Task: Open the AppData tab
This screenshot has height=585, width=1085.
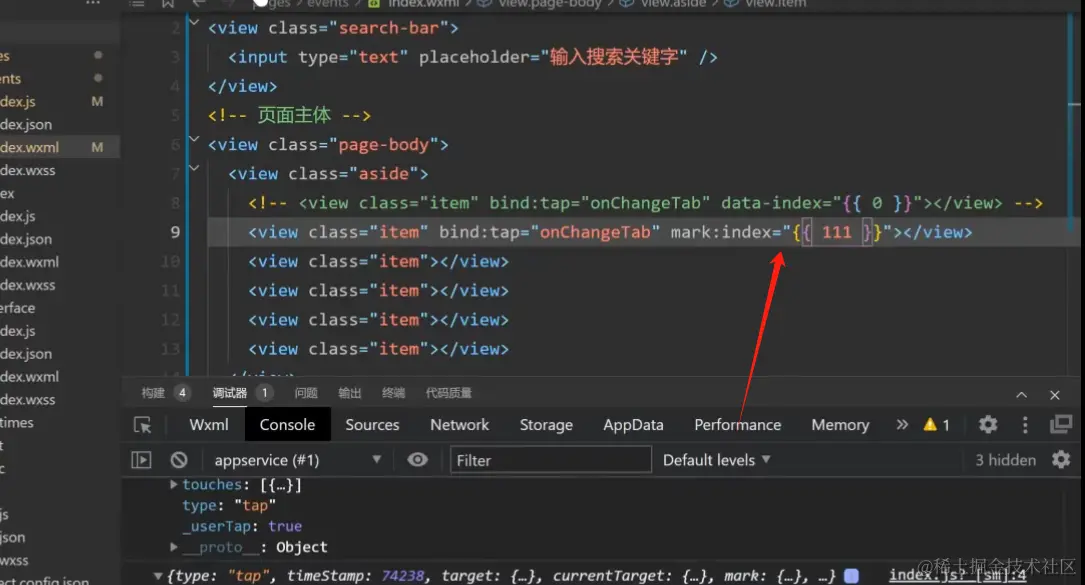Action: [x=633, y=424]
